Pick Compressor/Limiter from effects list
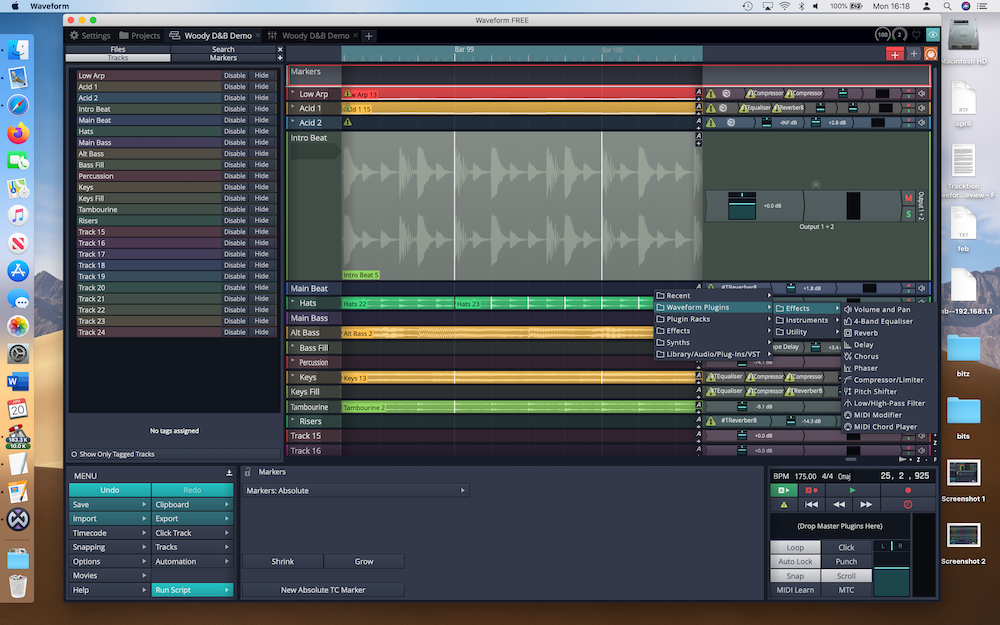1000x625 pixels. click(x=888, y=380)
